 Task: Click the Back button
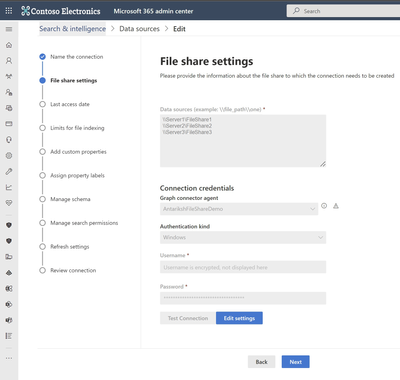pos(261,362)
